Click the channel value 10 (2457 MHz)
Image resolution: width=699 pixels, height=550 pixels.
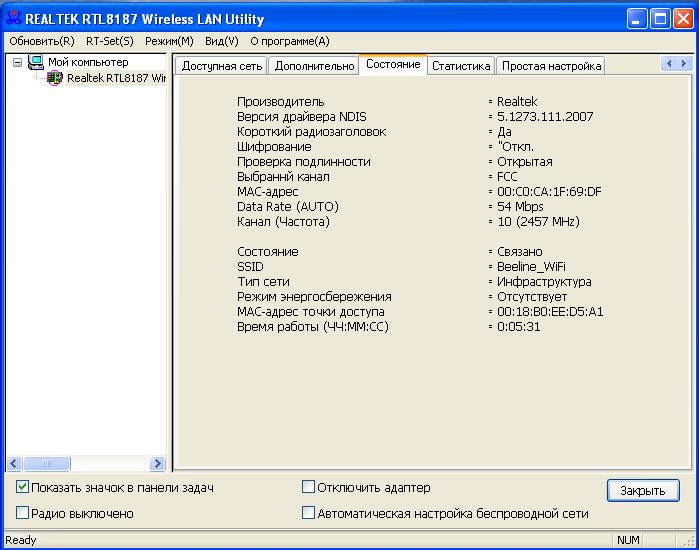click(x=538, y=222)
